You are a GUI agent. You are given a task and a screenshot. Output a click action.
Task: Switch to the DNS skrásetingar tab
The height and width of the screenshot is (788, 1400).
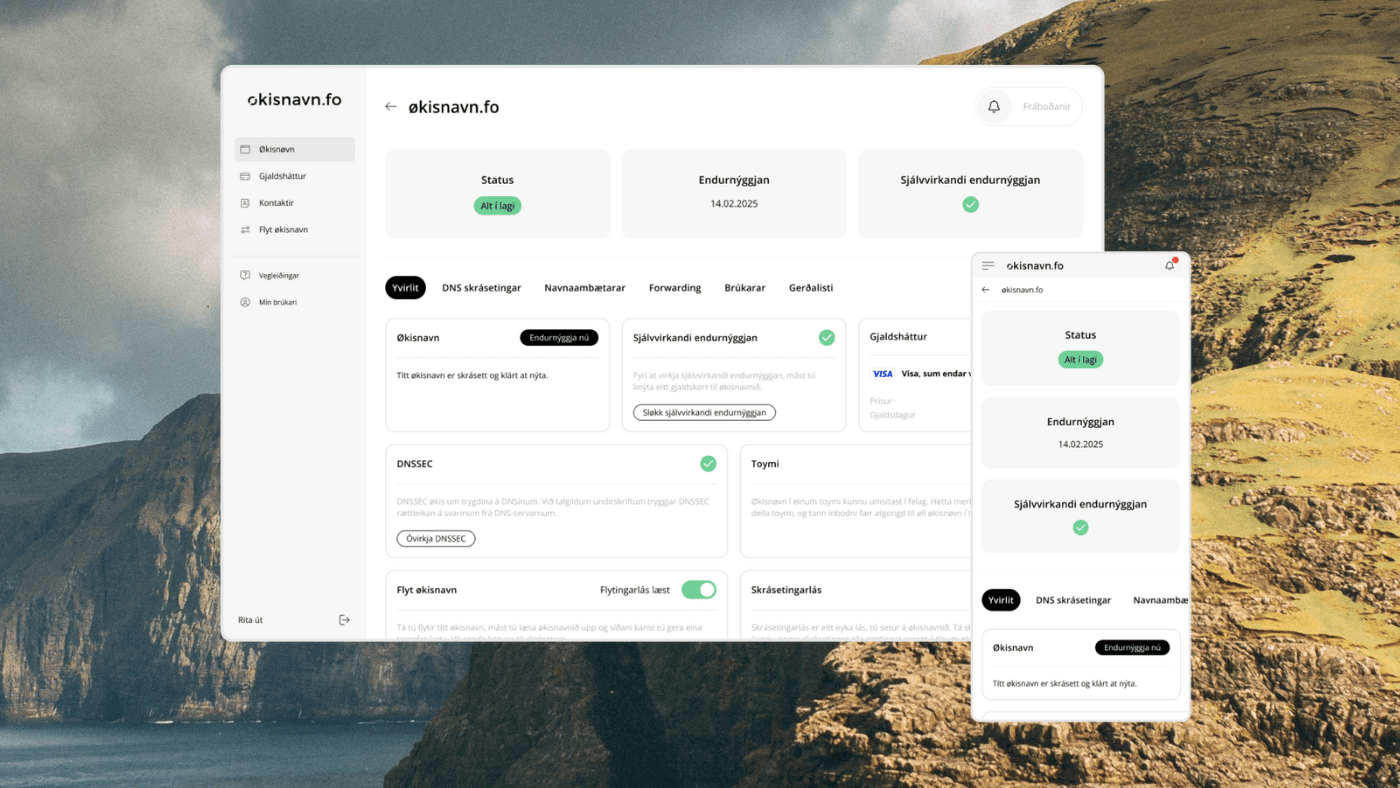[x=481, y=288]
